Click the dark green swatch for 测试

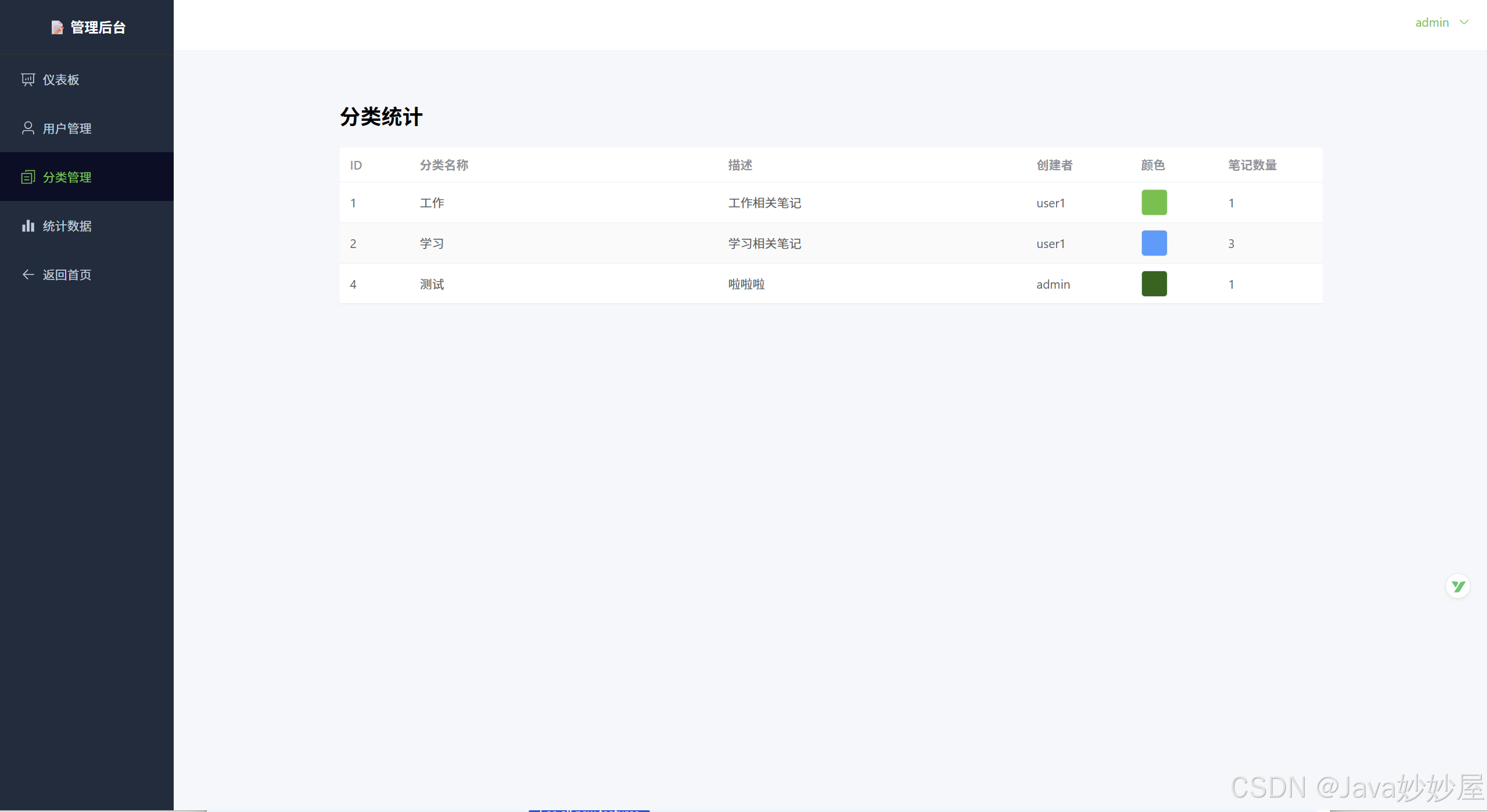pos(1154,284)
